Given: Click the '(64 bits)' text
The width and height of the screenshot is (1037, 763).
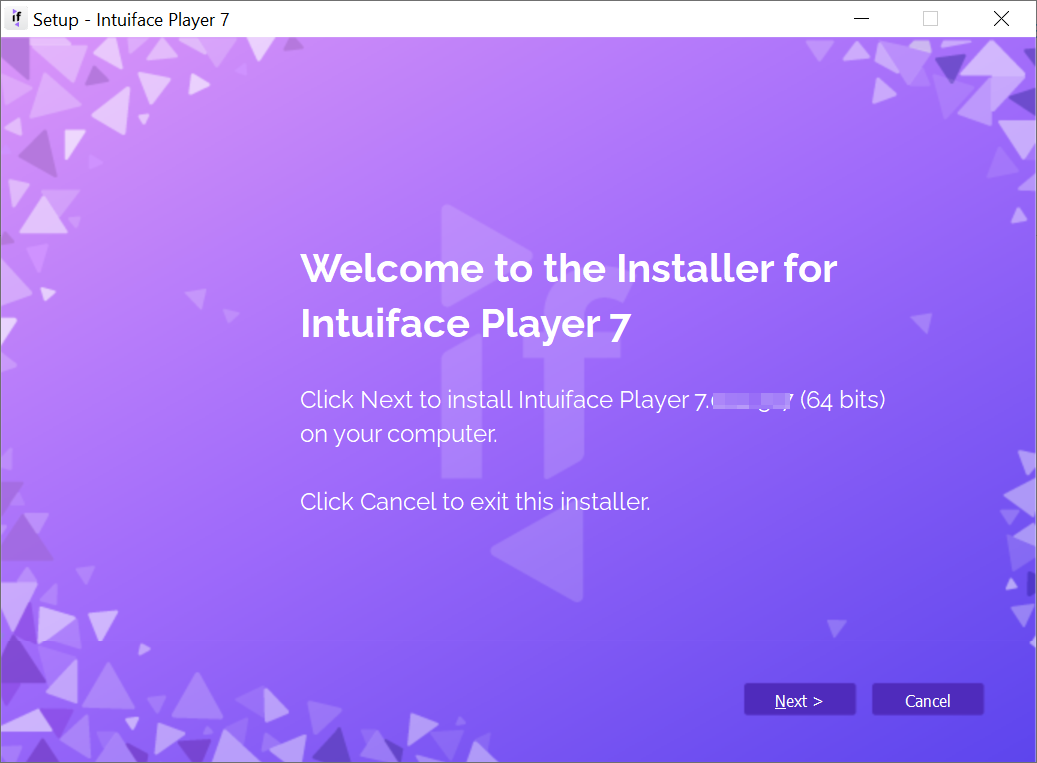Looking at the screenshot, I should (843, 400).
